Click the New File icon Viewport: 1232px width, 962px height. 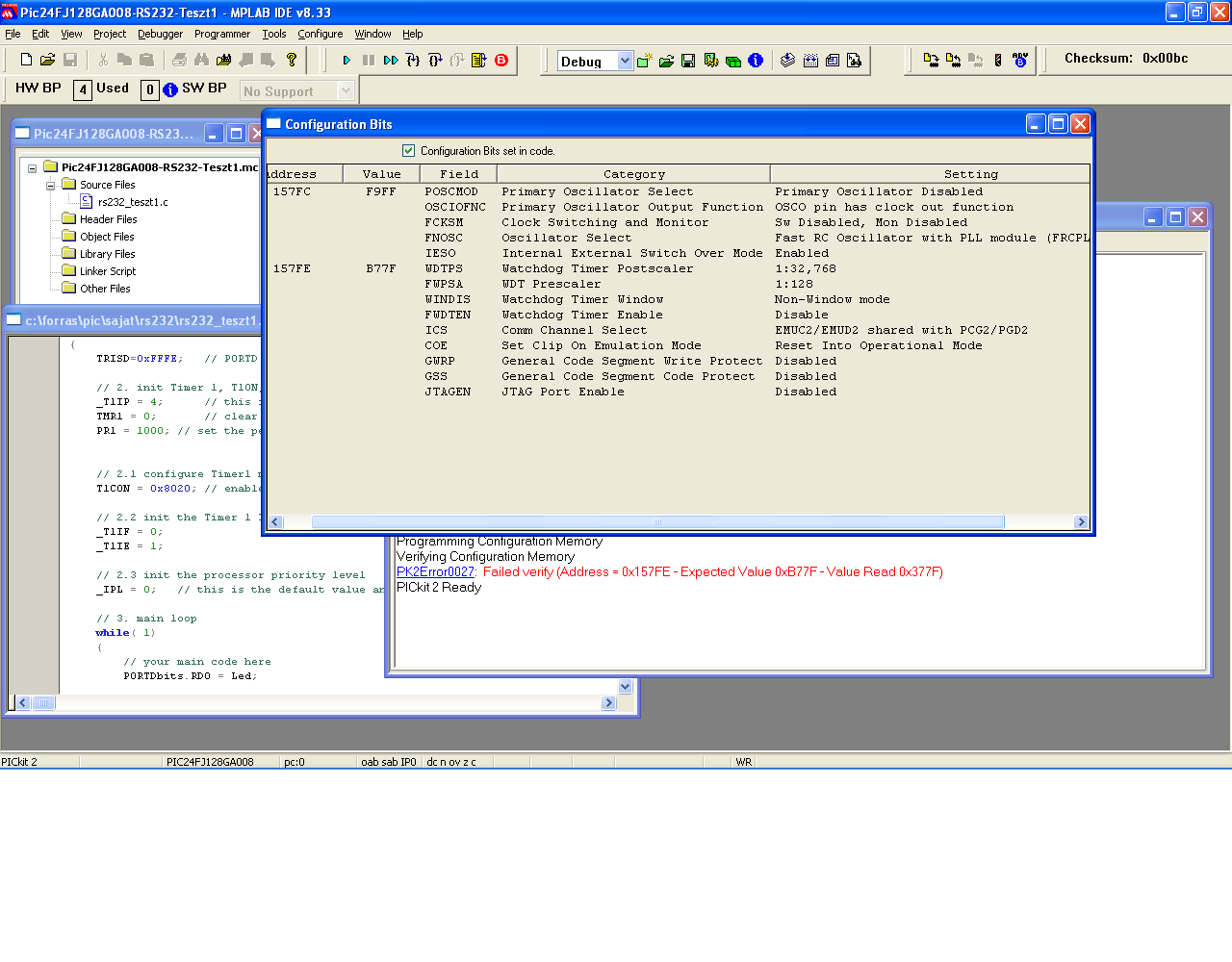(x=26, y=61)
